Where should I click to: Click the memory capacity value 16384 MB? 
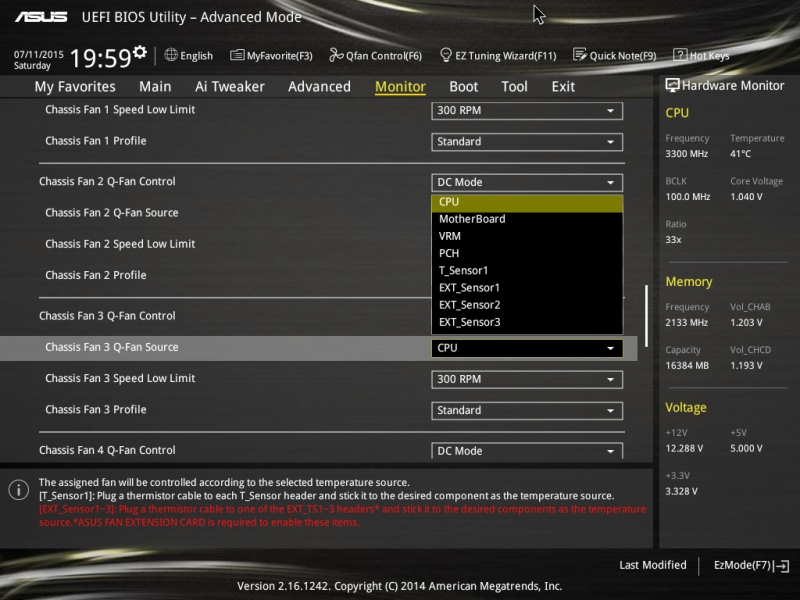pos(687,365)
